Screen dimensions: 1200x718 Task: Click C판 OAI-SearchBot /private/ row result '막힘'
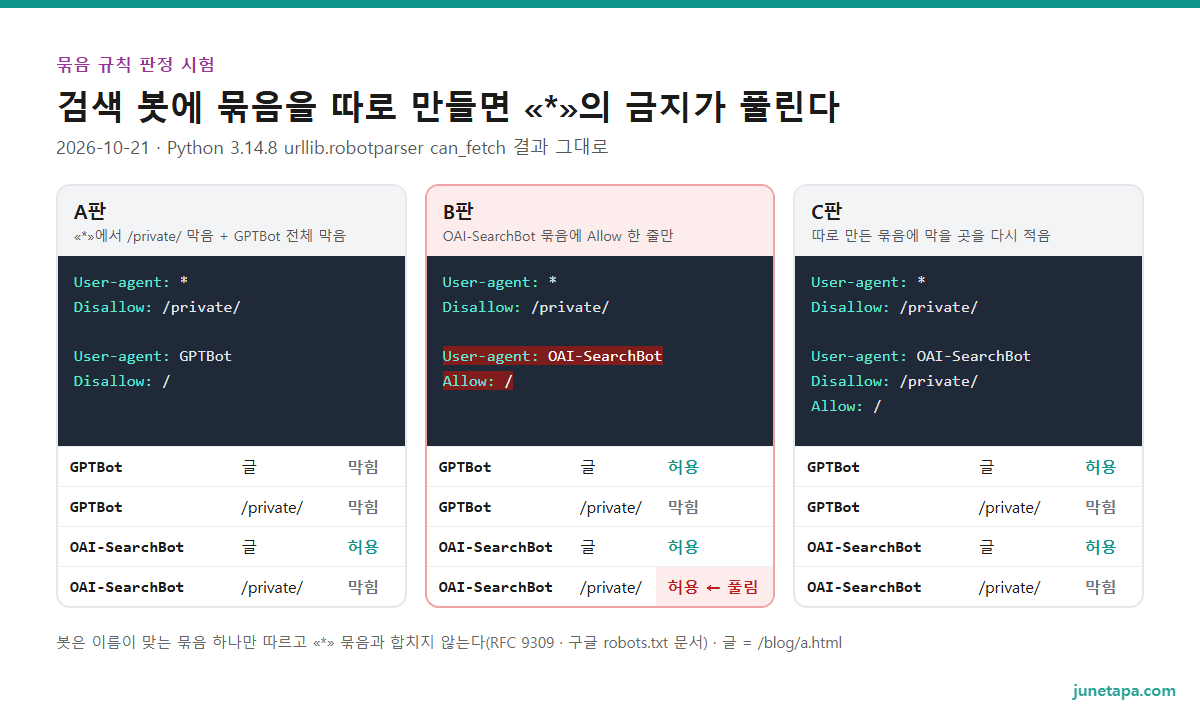[x=1101, y=587]
